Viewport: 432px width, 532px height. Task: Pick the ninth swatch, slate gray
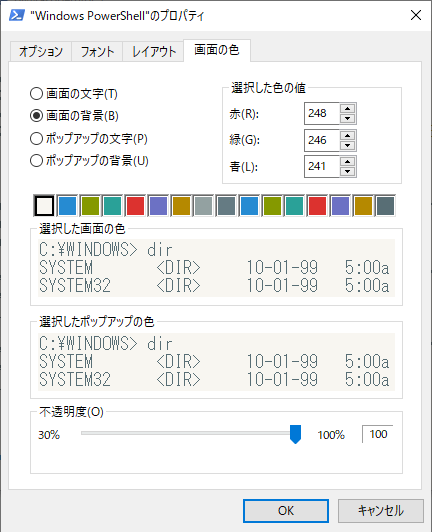pos(226,206)
